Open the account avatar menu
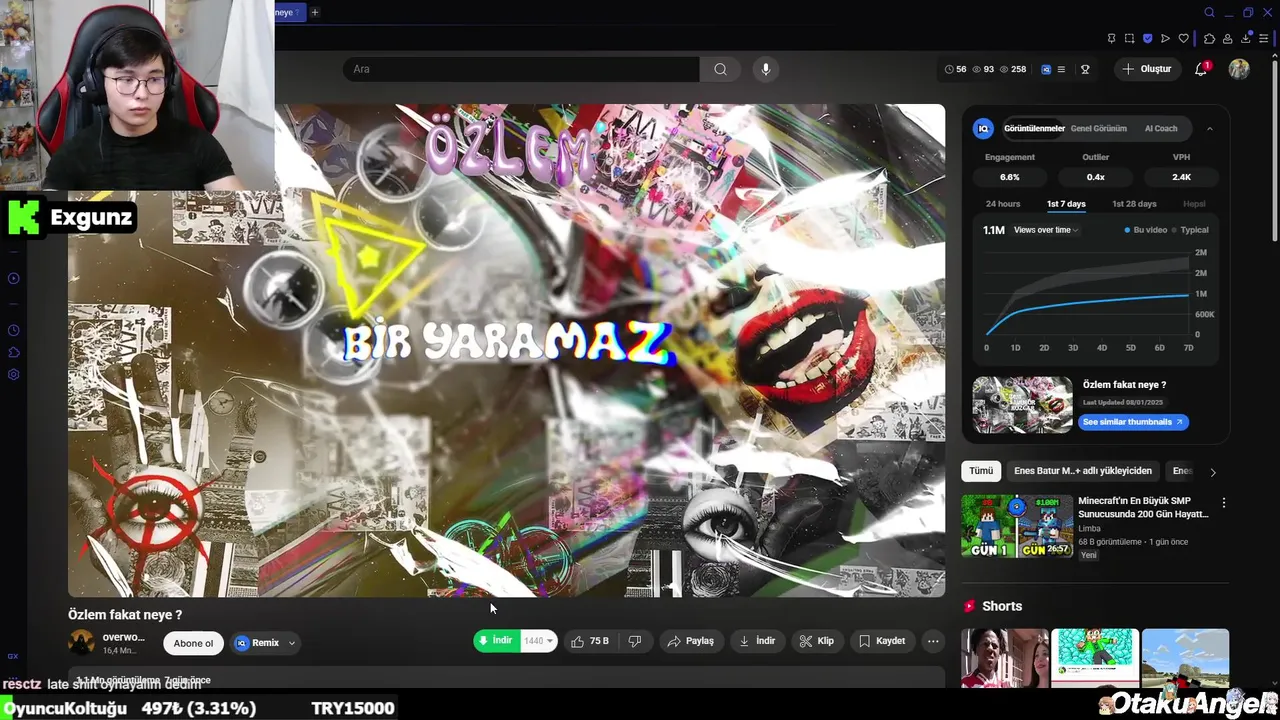 [1239, 69]
